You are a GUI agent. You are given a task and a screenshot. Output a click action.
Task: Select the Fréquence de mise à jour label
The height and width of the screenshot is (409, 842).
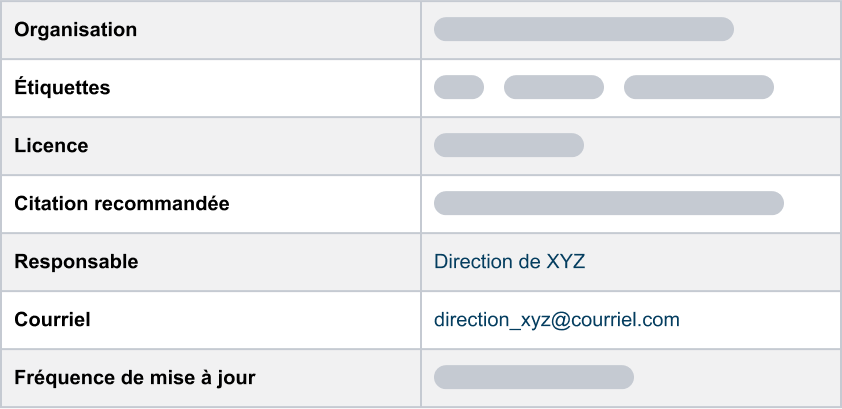coord(134,378)
